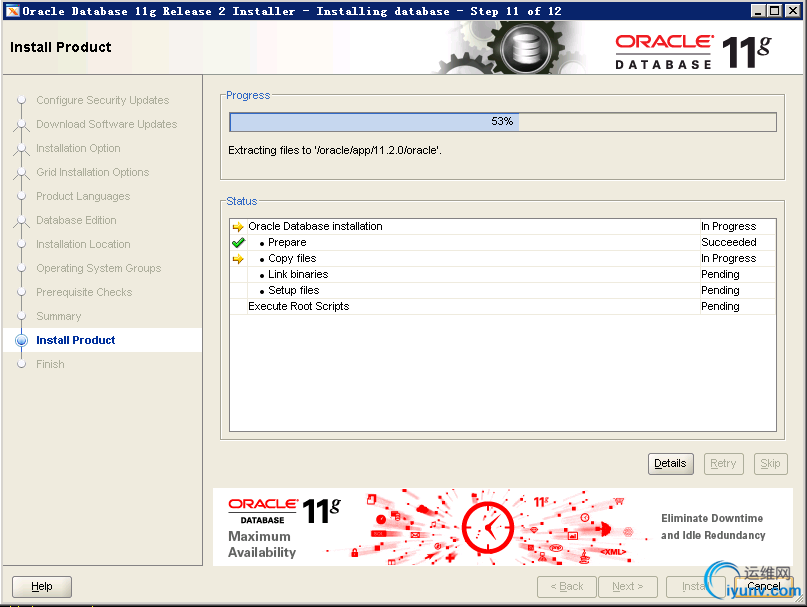Viewport: 807px width, 607px height.
Task: Click the 53% progress bar
Action: click(x=502, y=122)
